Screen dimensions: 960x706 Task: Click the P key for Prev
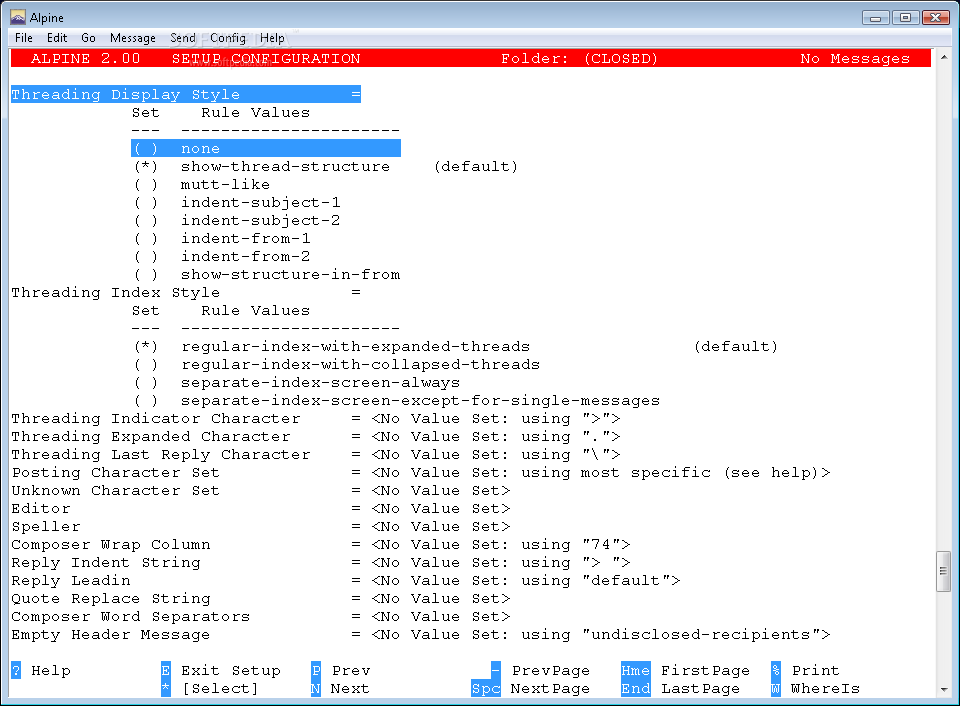(x=316, y=670)
